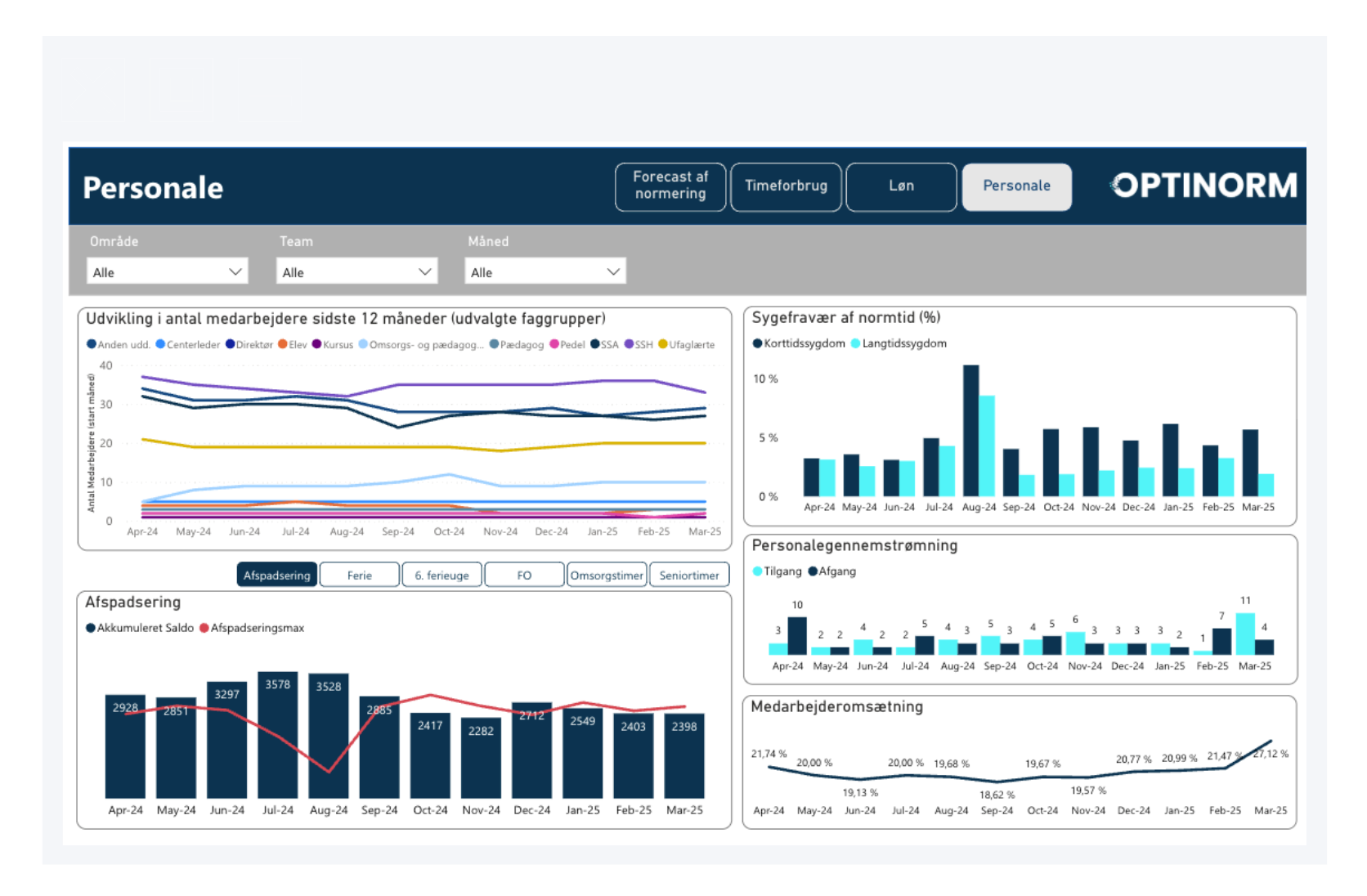This screenshot has width=1367, height=896.
Task: Click the Tilgang legend marker
Action: pyautogui.click(x=757, y=571)
